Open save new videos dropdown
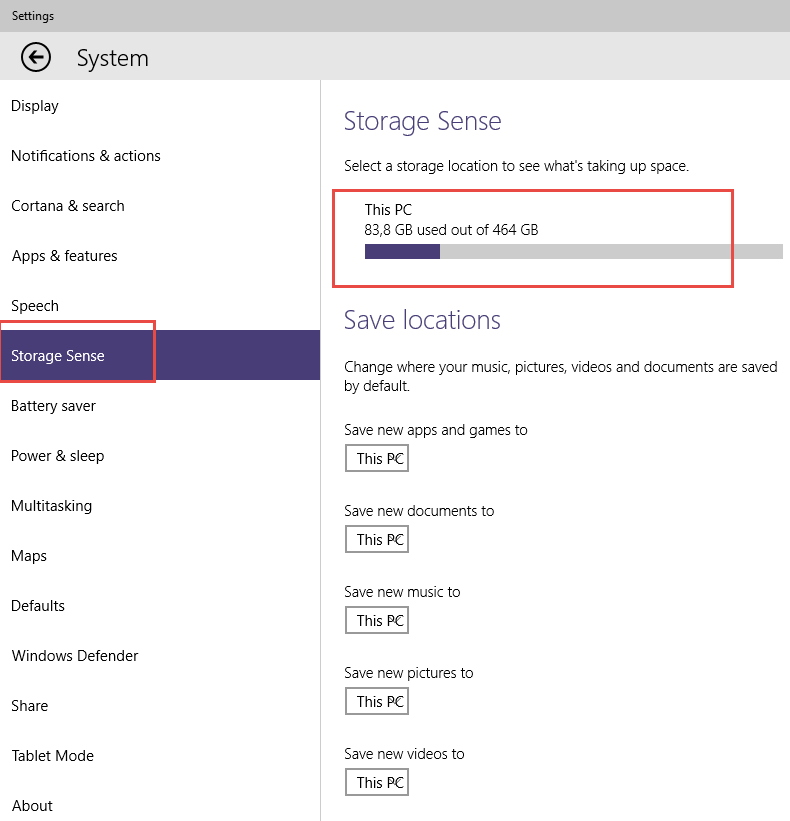The height and width of the screenshot is (821, 790). 377,783
